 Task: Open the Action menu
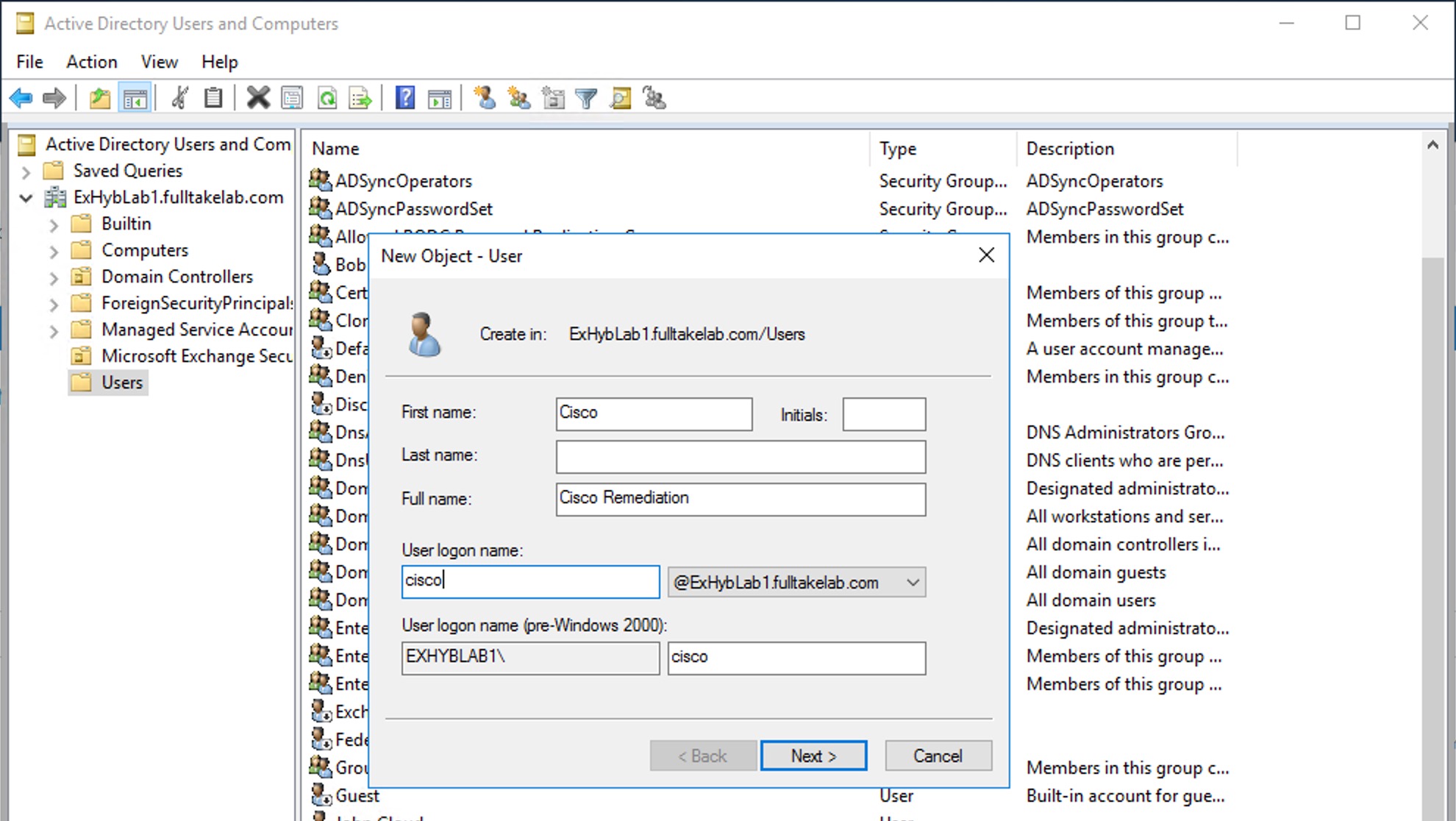coord(91,62)
